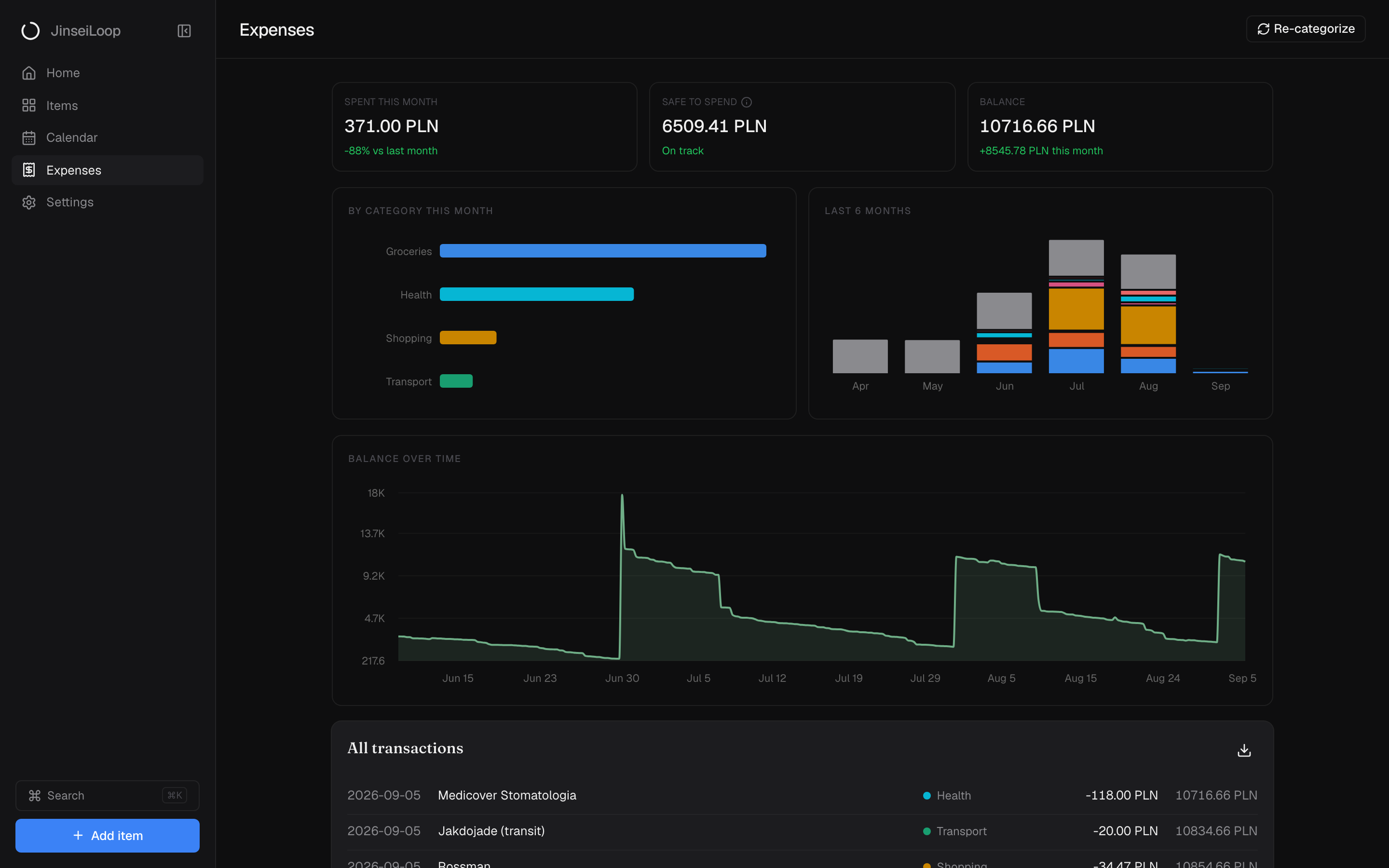Click the Jun stacked bar

1004,333
